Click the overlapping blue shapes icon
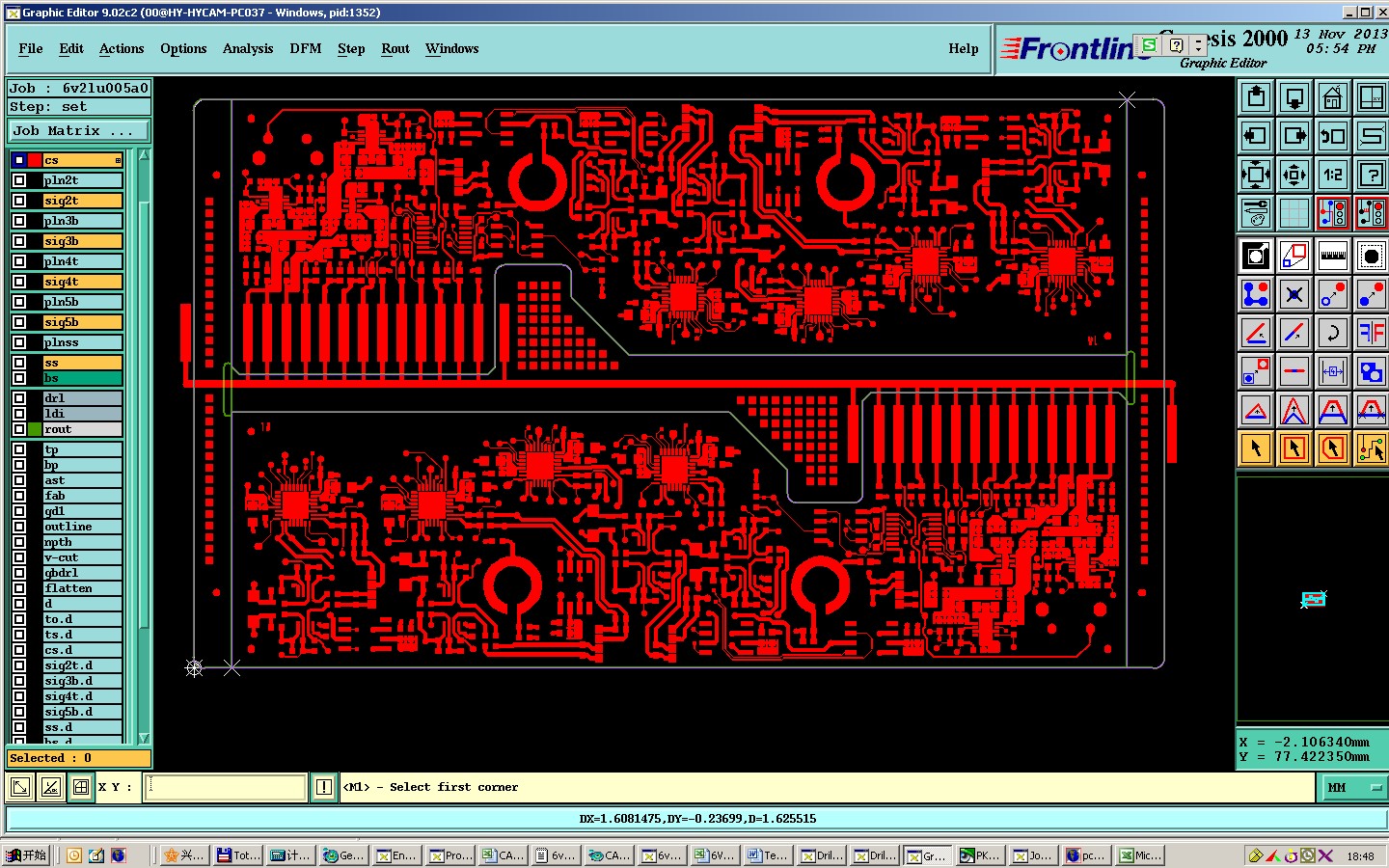The image size is (1389, 868). (1372, 371)
